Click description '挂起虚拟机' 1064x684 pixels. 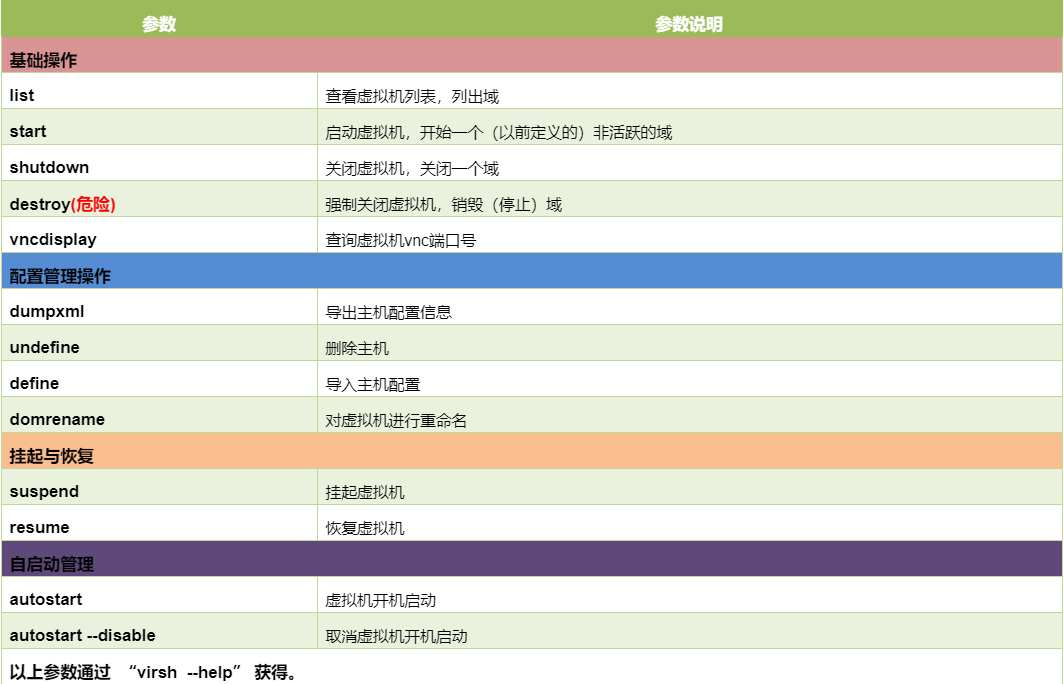click(365, 492)
